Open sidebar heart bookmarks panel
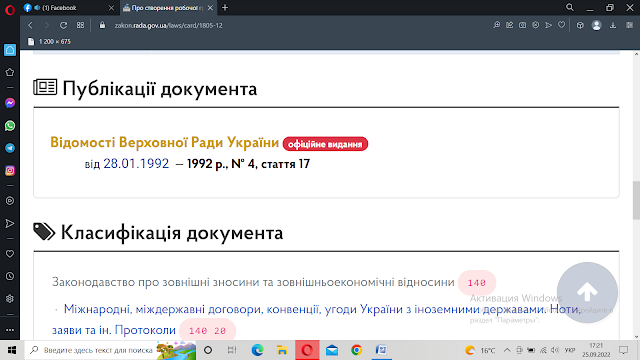 pyautogui.click(x=10, y=254)
